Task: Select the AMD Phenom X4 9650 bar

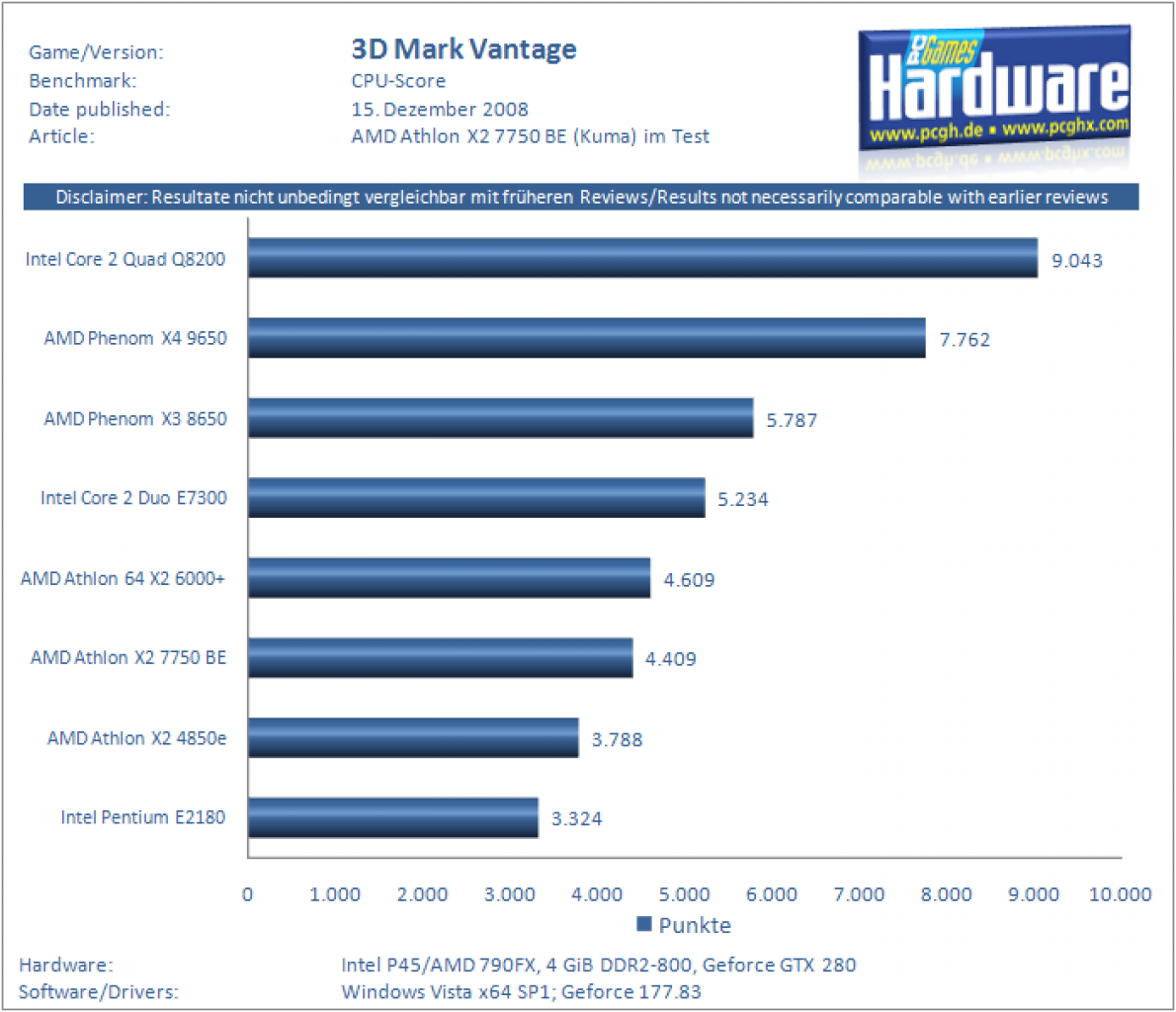Action: [x=586, y=338]
